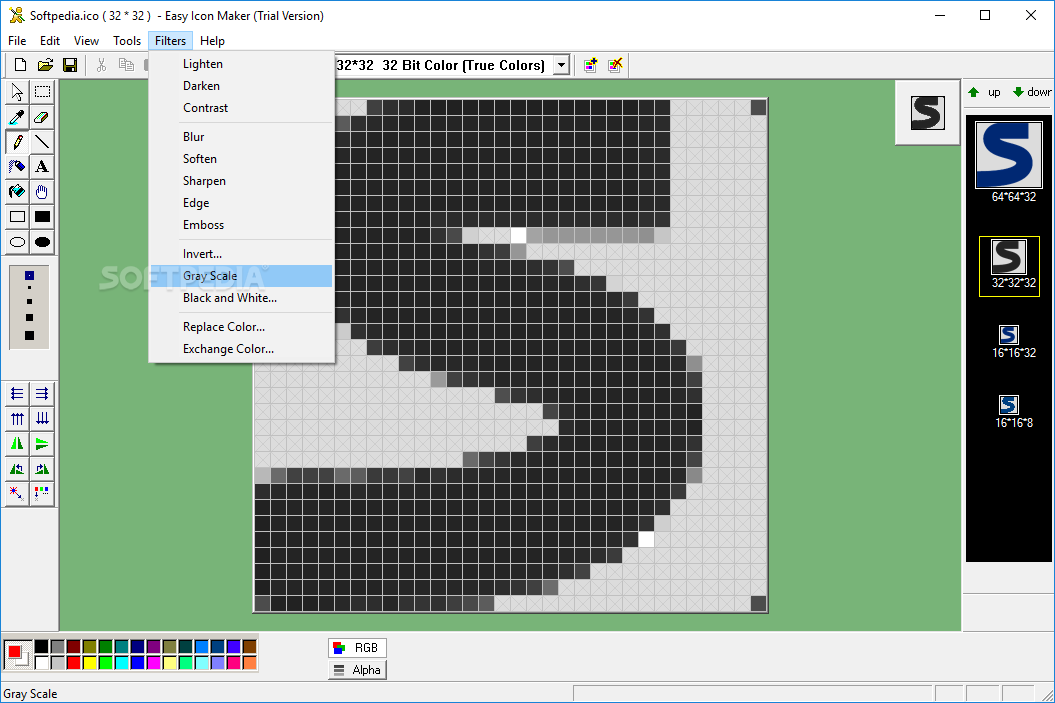Click the magic wand style effect icon
The height and width of the screenshot is (703, 1055).
tap(17, 494)
